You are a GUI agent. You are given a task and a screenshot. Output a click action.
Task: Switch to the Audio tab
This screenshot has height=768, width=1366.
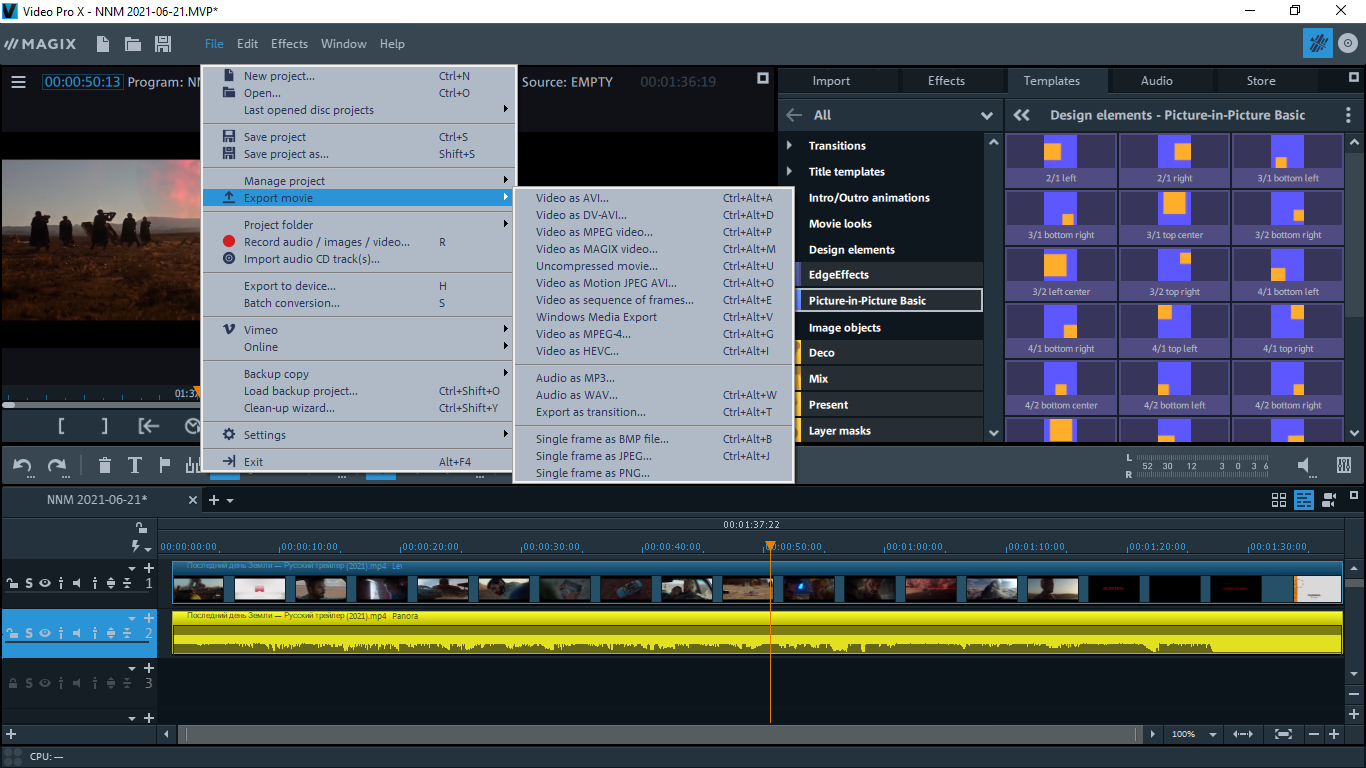coord(1156,81)
